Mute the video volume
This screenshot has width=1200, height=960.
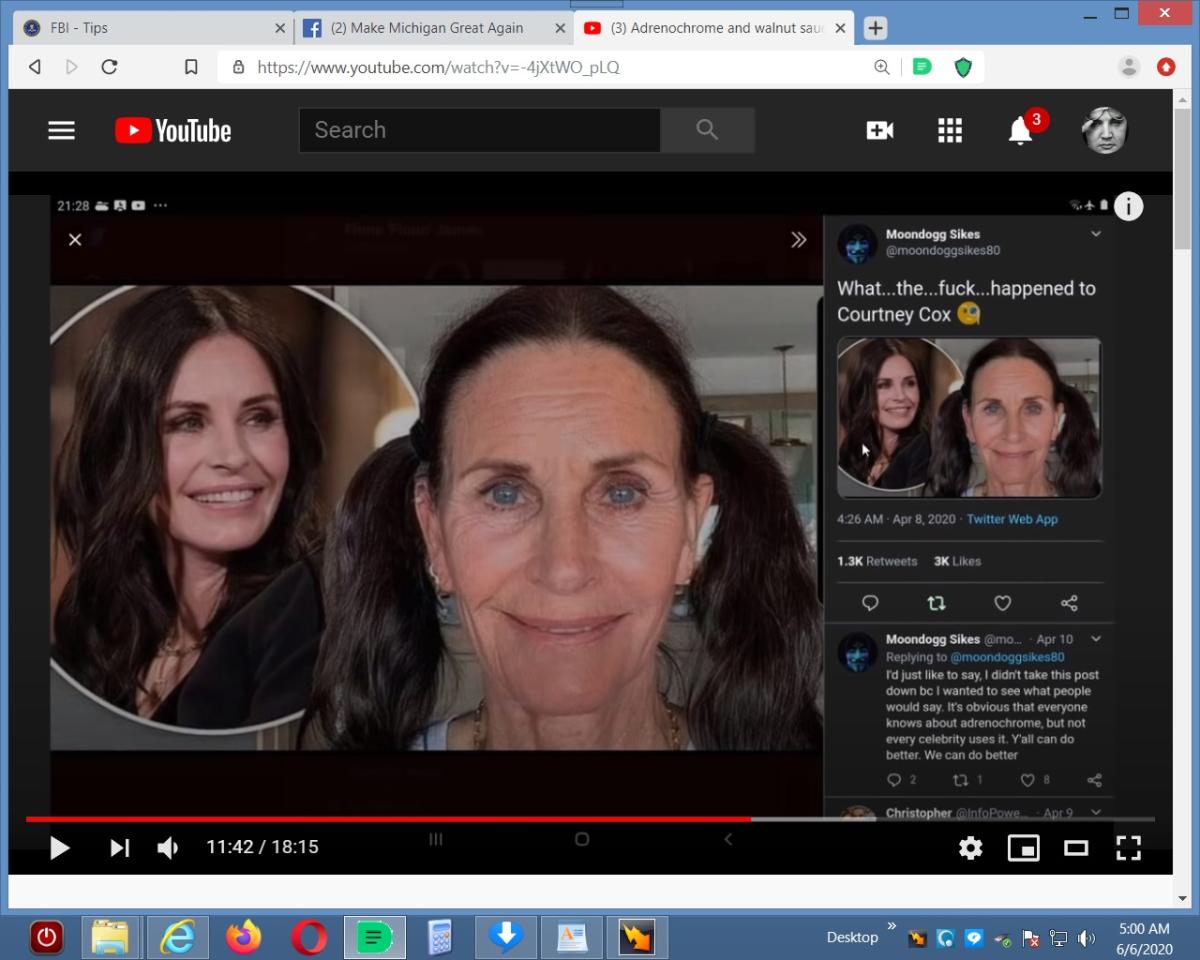coord(168,848)
